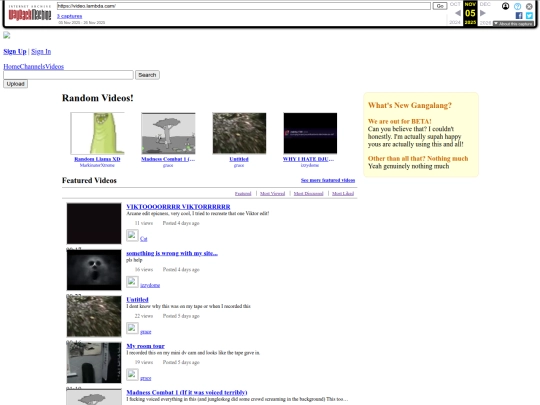Image resolution: width=540 pixels, height=405 pixels.
Task: Click grace's avatar in featured Untitled row
Action: [132, 329]
